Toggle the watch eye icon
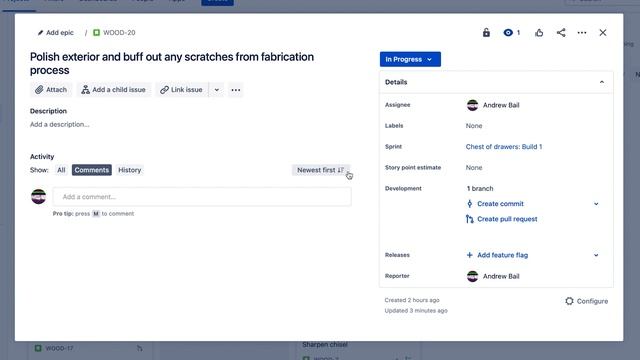Viewport: 640px width, 360px height. 508,33
